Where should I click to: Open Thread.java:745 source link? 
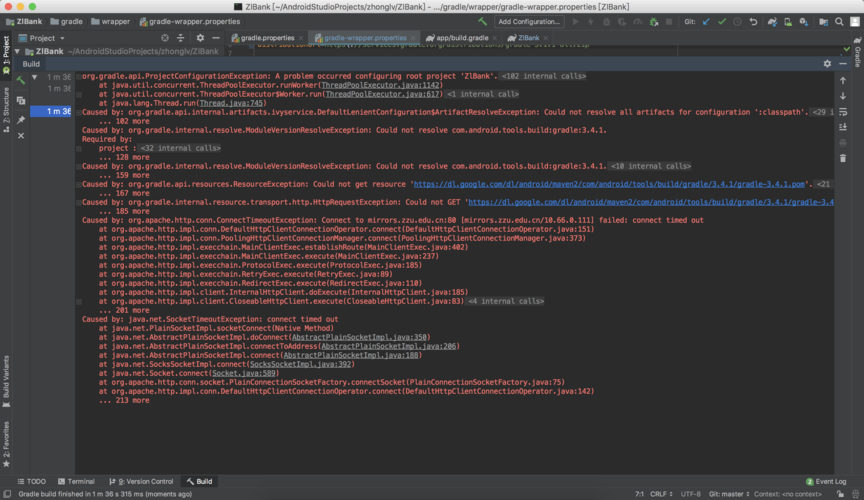pos(231,103)
